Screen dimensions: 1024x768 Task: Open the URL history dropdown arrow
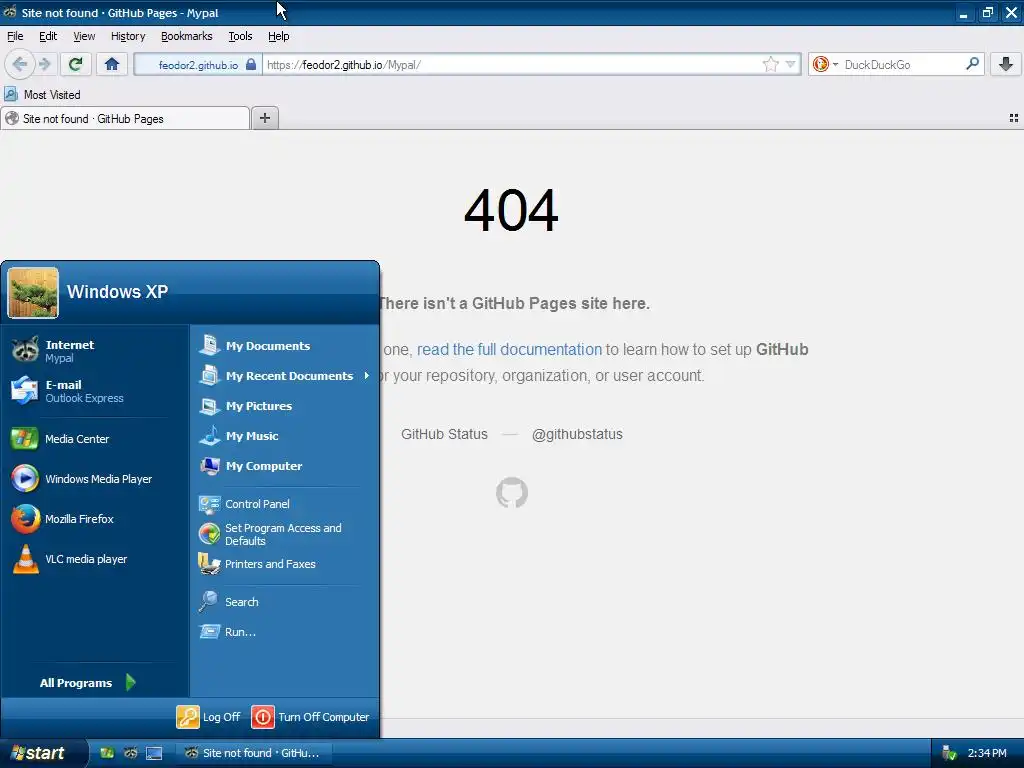[x=791, y=64]
